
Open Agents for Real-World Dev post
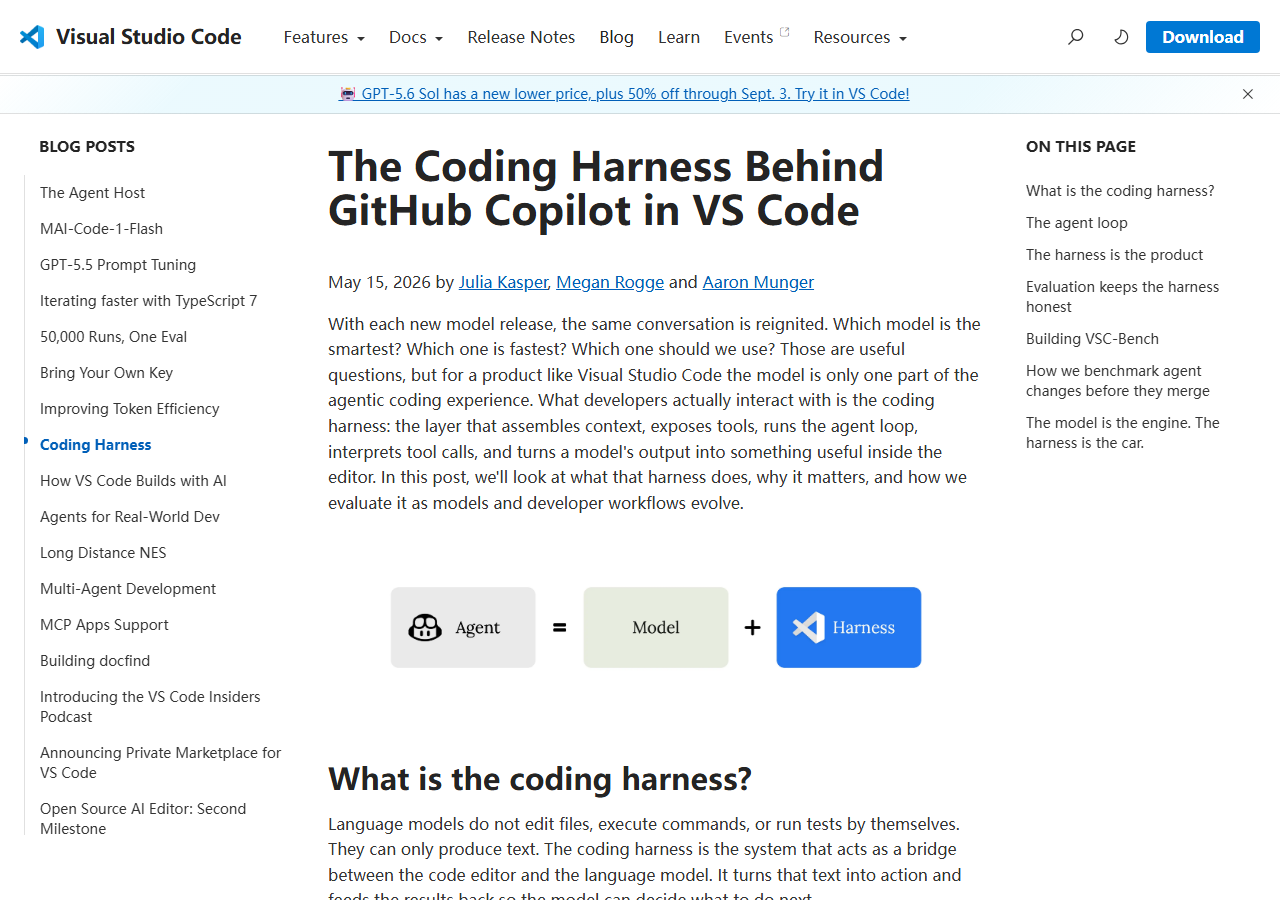129,517
